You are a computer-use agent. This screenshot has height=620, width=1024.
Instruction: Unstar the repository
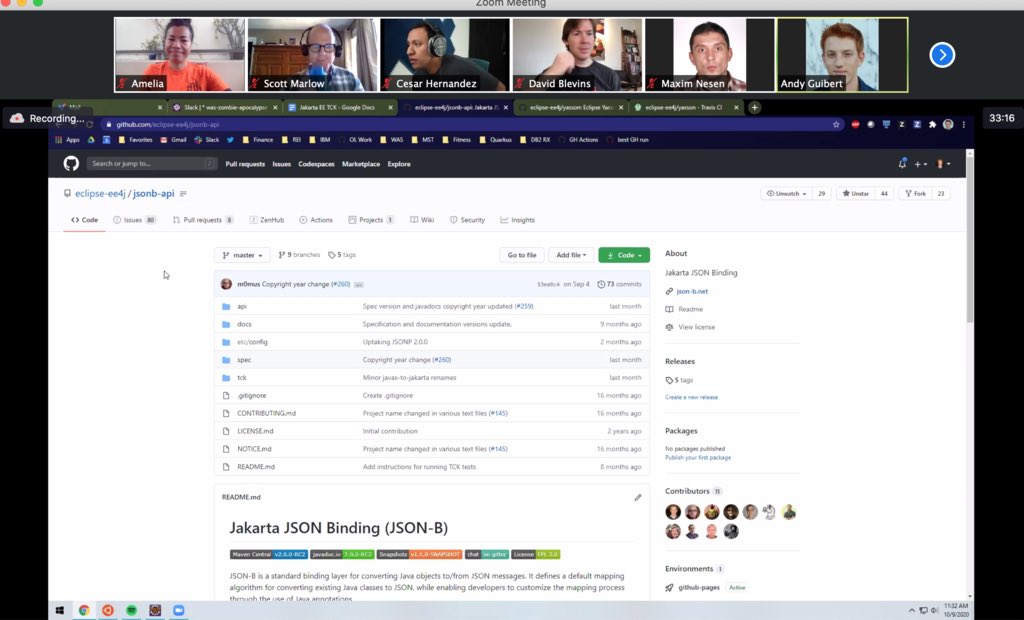coord(856,193)
